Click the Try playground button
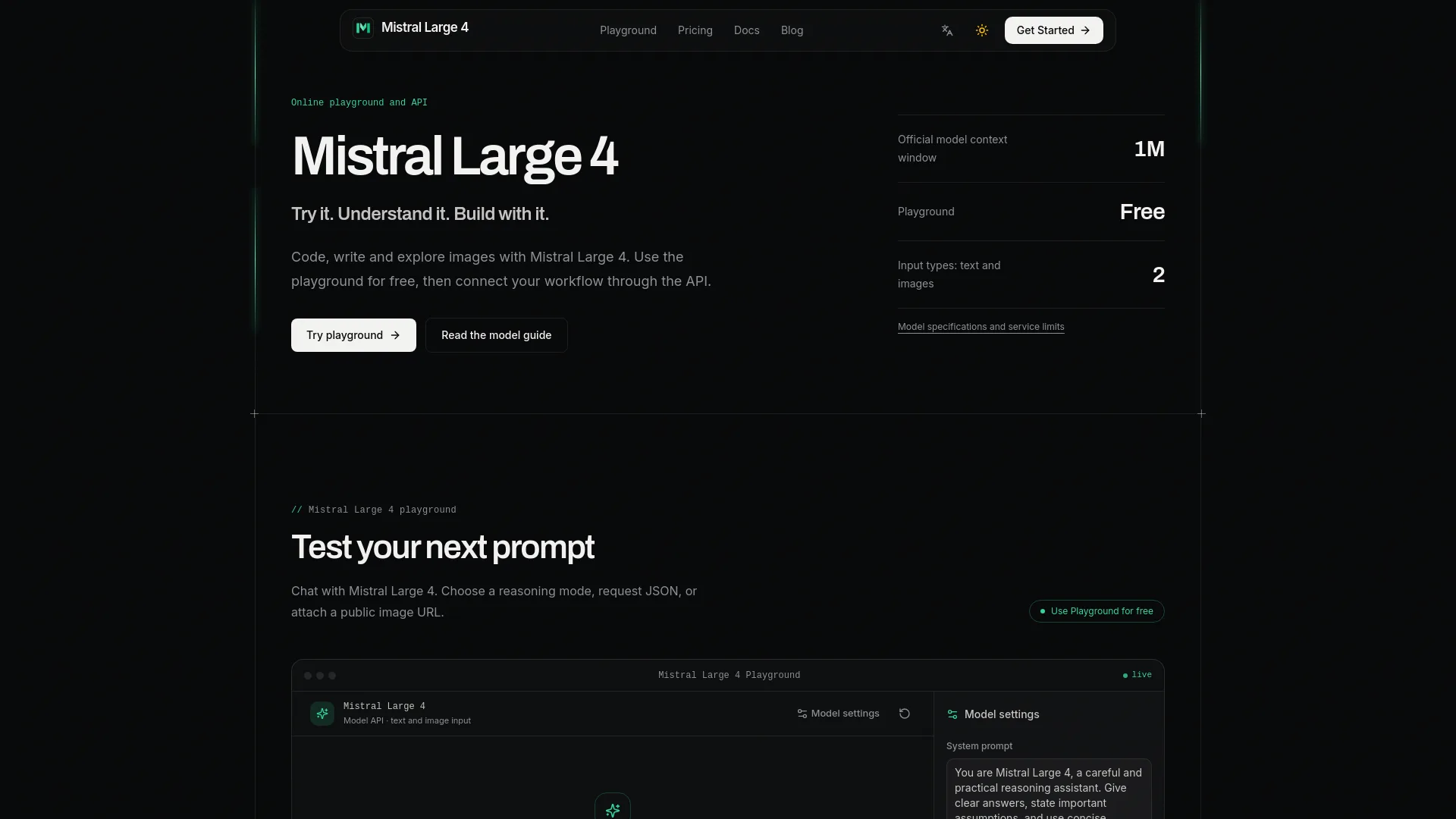The image size is (1456, 819). point(353,335)
